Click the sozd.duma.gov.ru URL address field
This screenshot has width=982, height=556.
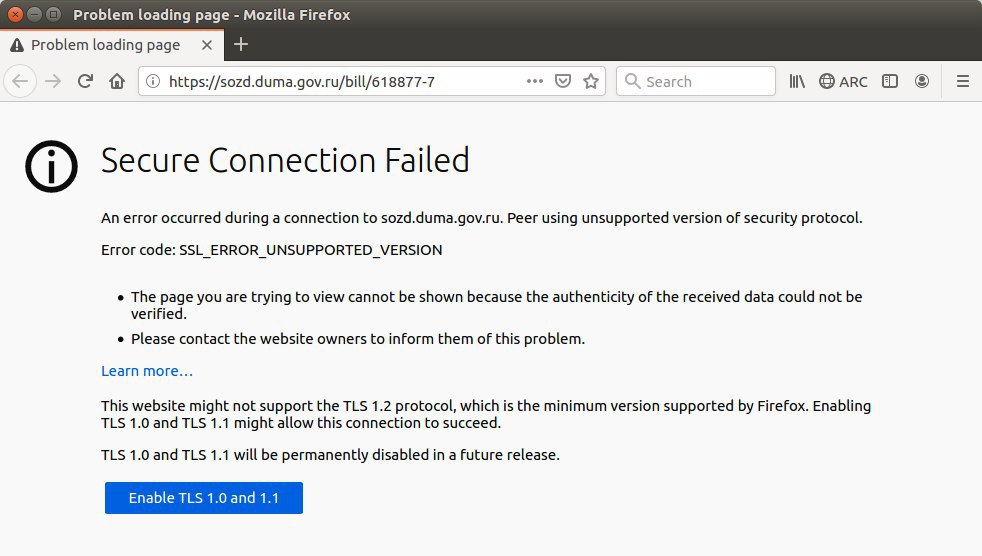click(344, 81)
